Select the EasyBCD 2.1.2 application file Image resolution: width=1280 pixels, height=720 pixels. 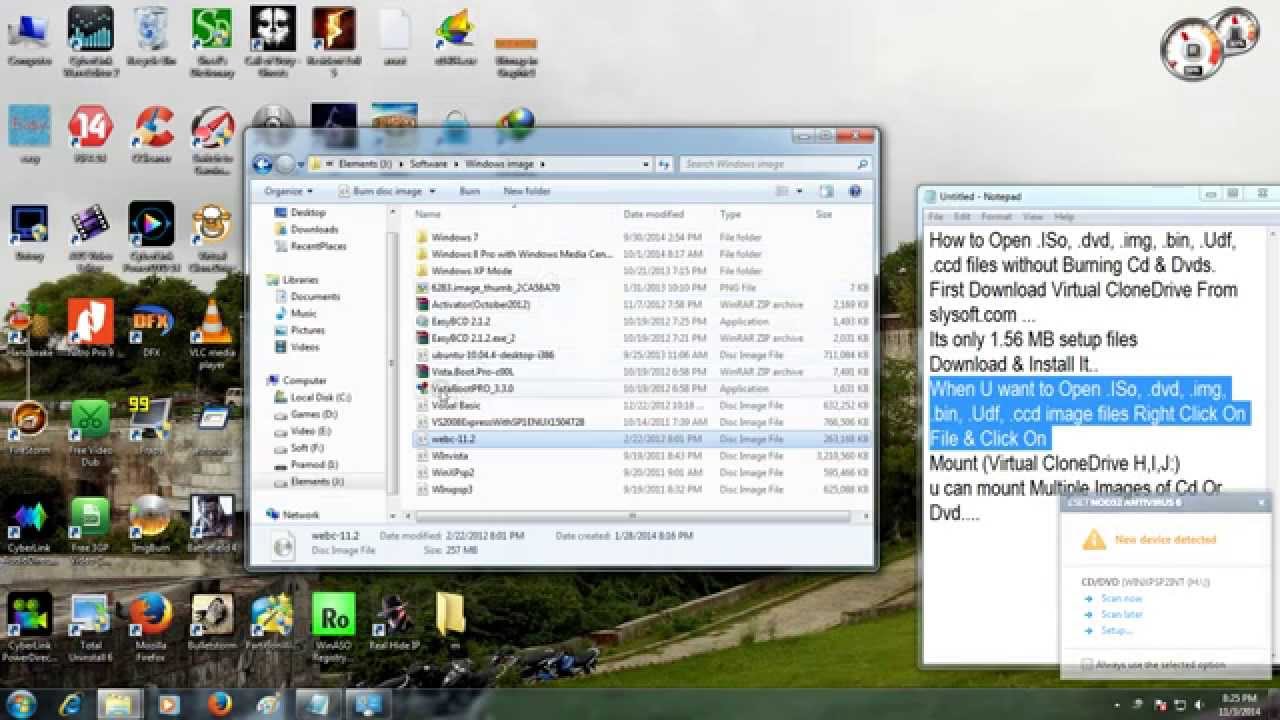(x=460, y=322)
